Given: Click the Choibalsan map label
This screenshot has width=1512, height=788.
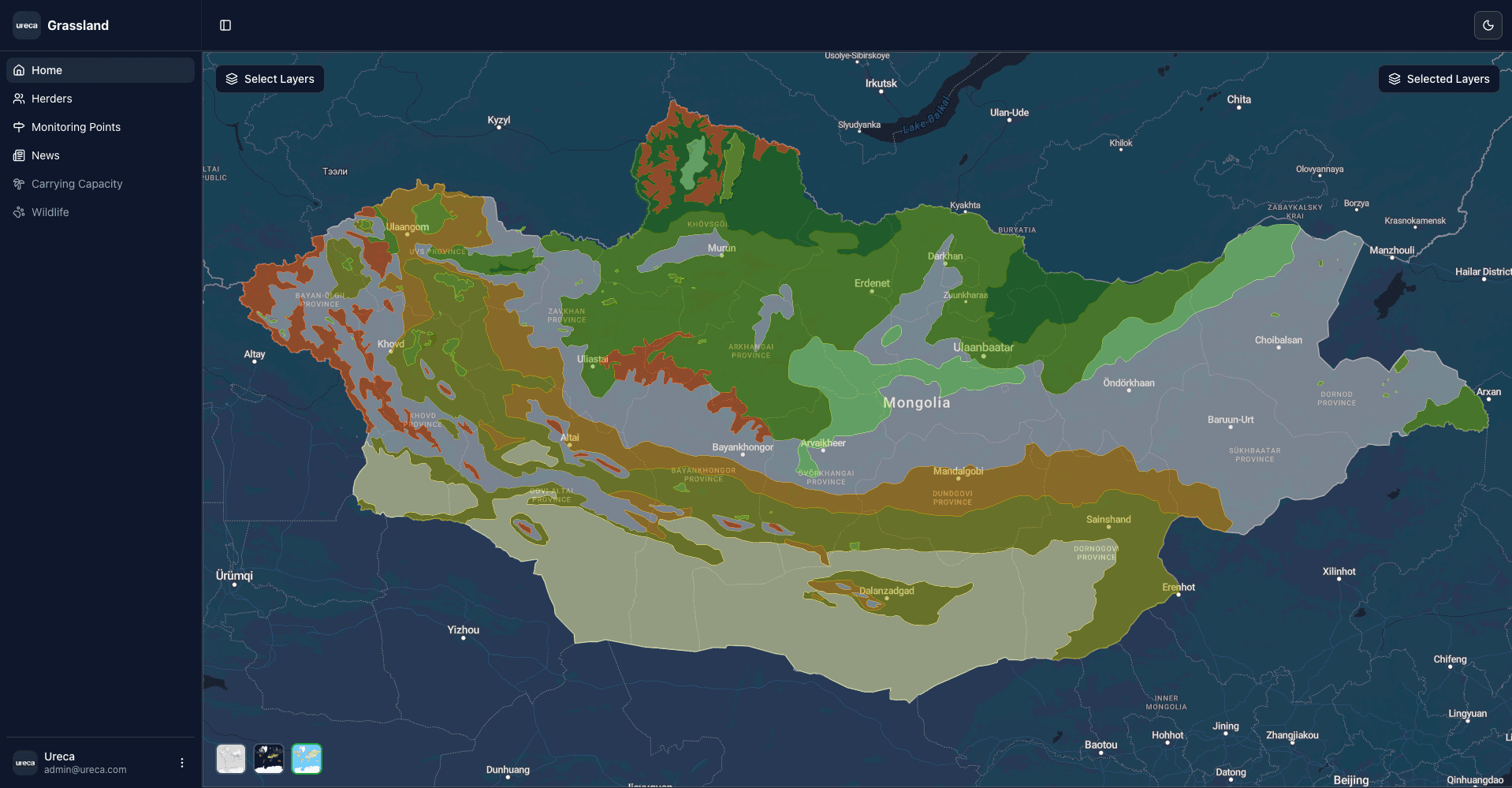Looking at the screenshot, I should (x=1279, y=340).
